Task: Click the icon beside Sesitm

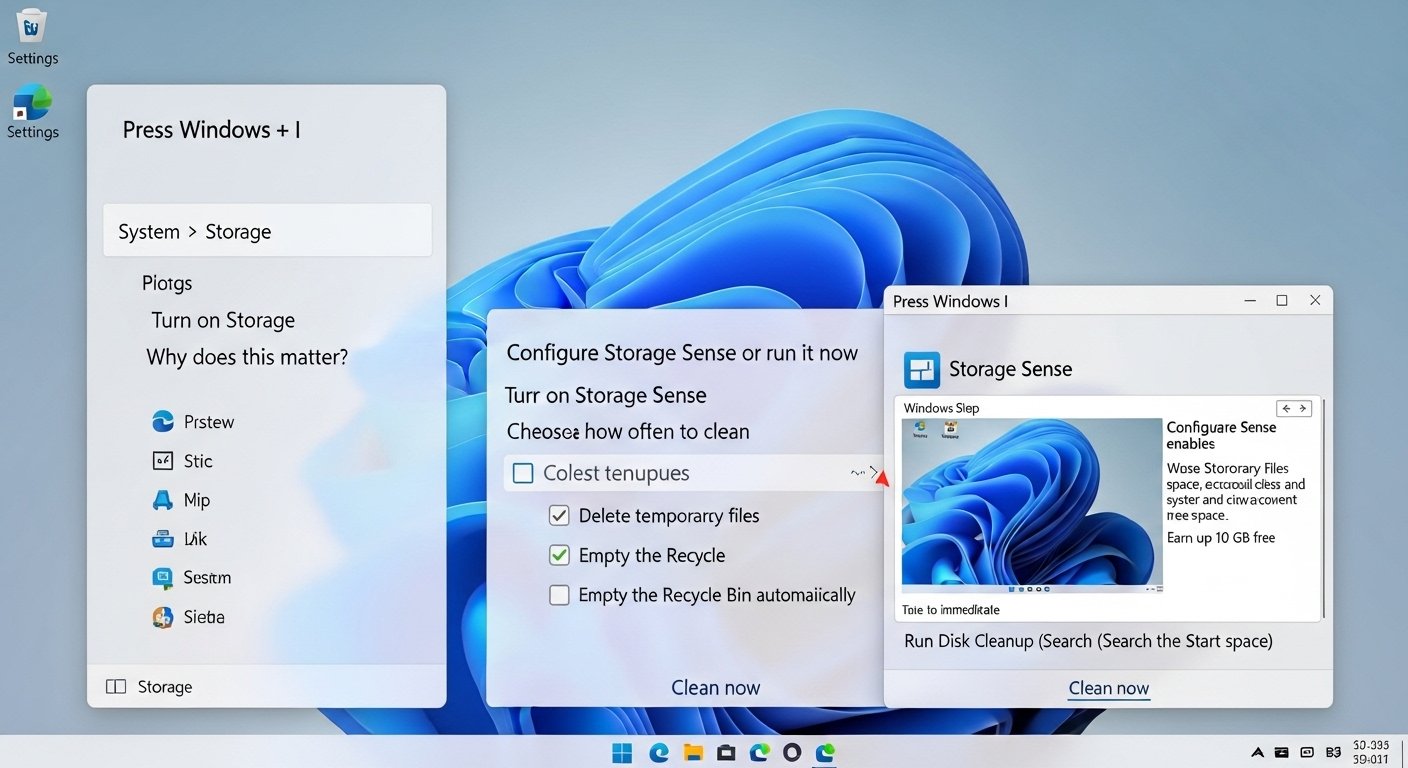Action: (x=163, y=578)
